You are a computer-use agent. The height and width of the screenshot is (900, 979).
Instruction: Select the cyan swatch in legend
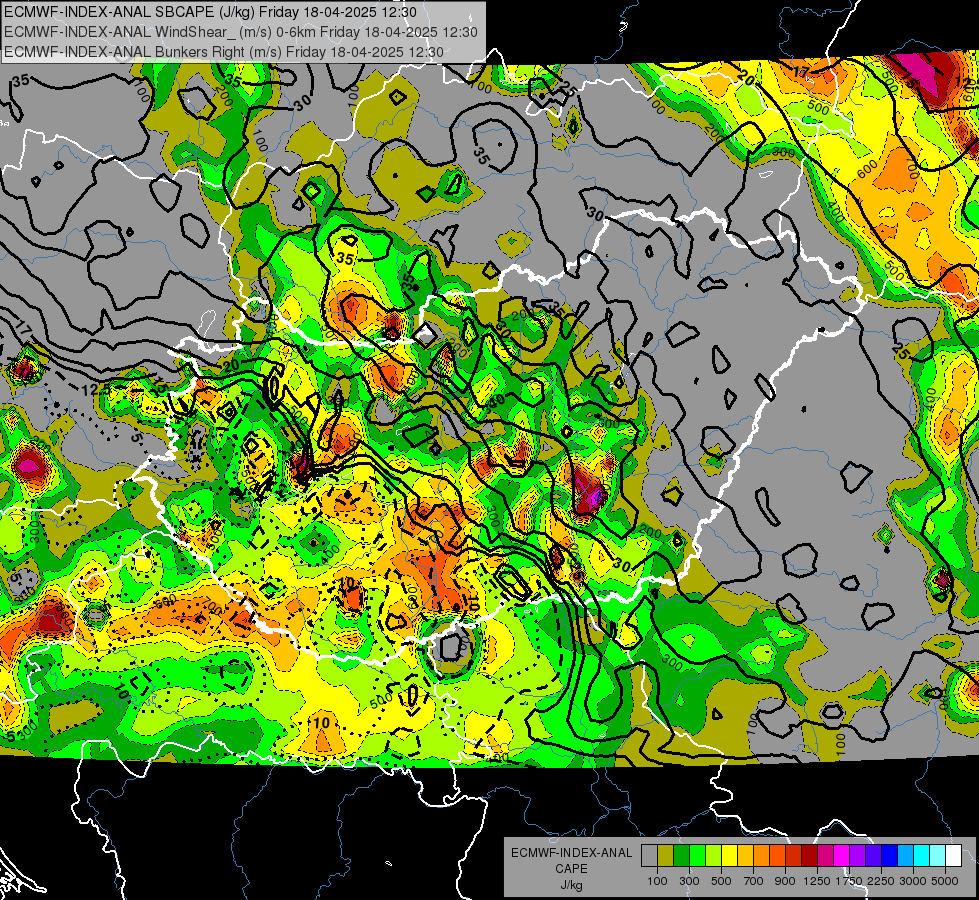922,856
